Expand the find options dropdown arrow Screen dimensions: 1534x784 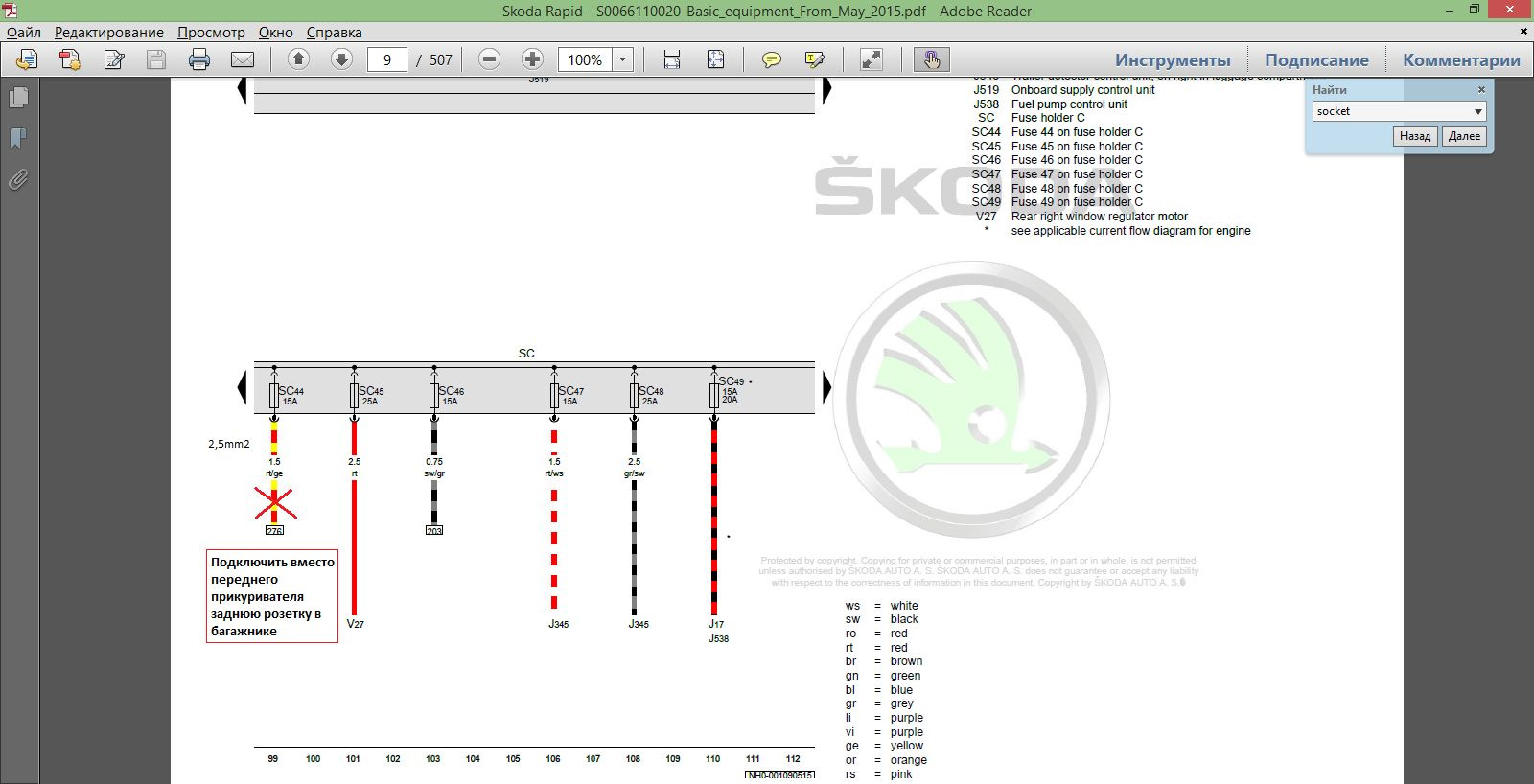1477,112
